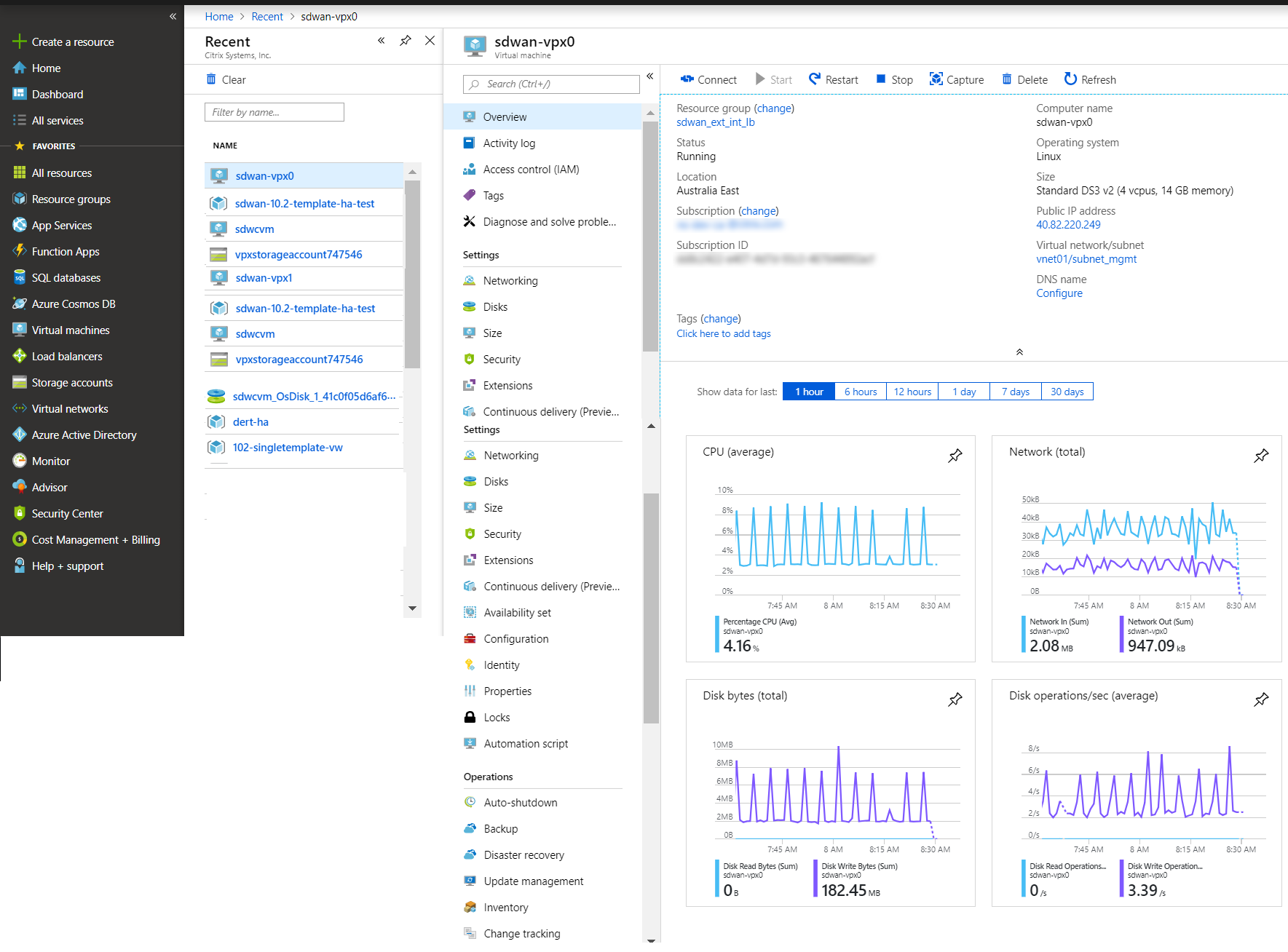Image resolution: width=1288 pixels, height=952 pixels.
Task: Click Configure under DNS name
Action: pyautogui.click(x=1059, y=293)
